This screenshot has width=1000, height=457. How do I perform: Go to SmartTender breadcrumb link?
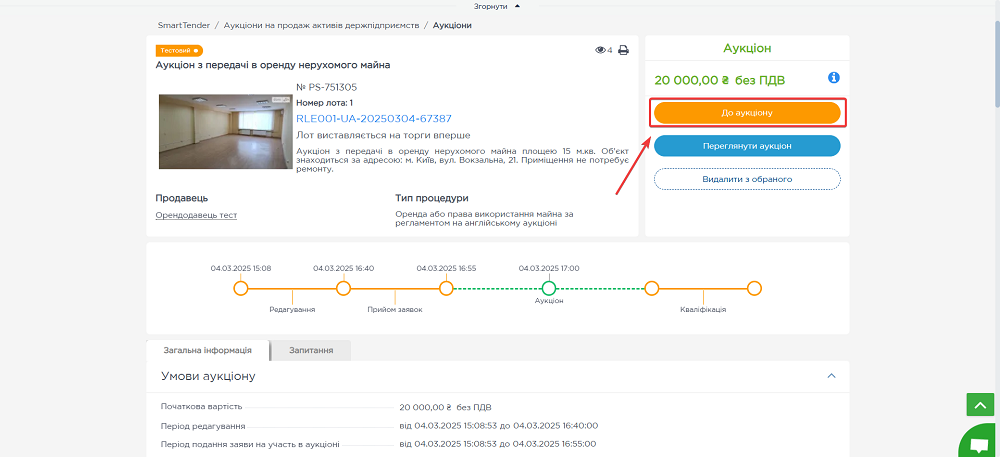coord(182,25)
